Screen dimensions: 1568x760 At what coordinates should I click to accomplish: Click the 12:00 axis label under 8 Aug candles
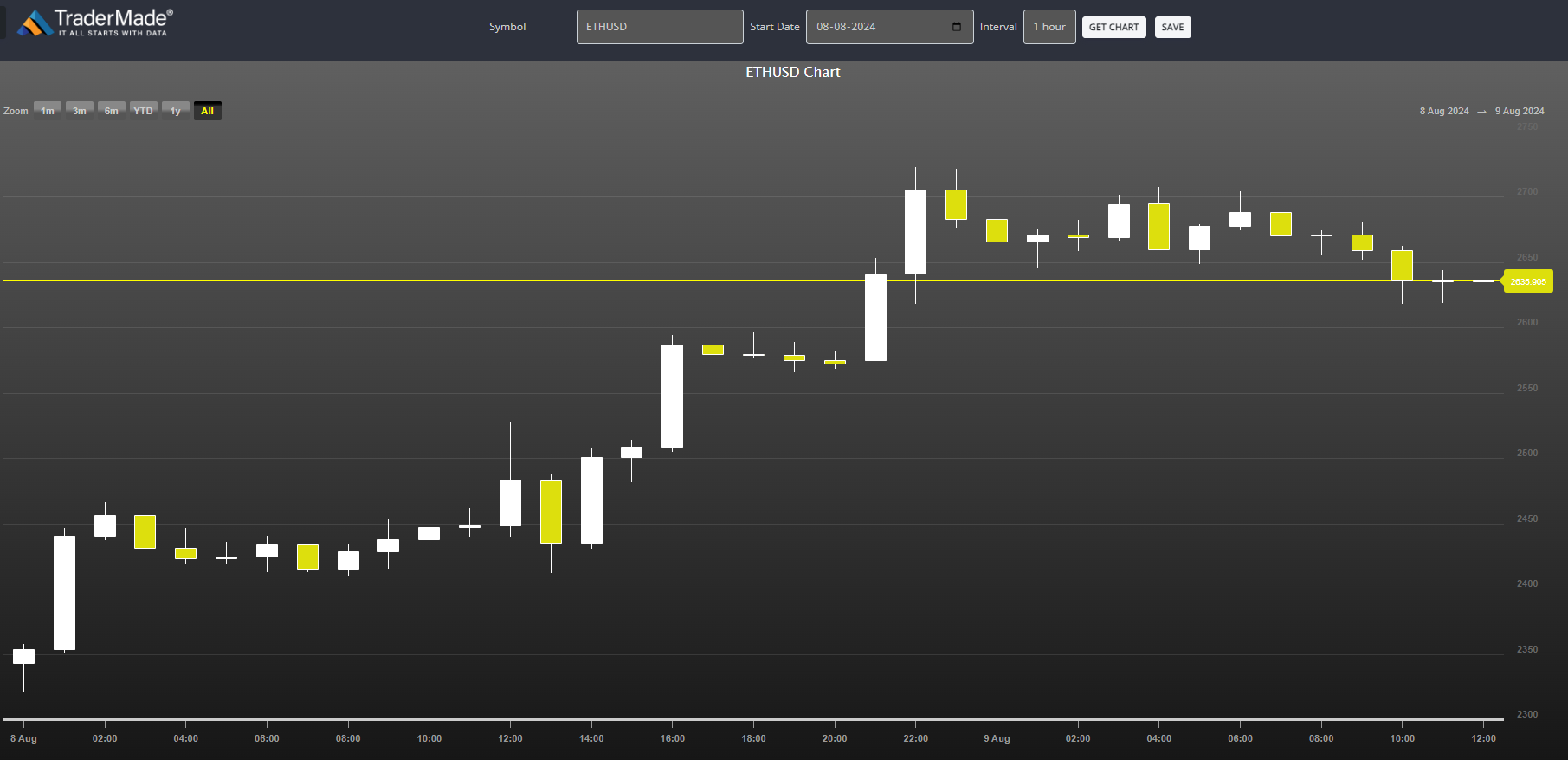click(x=510, y=738)
